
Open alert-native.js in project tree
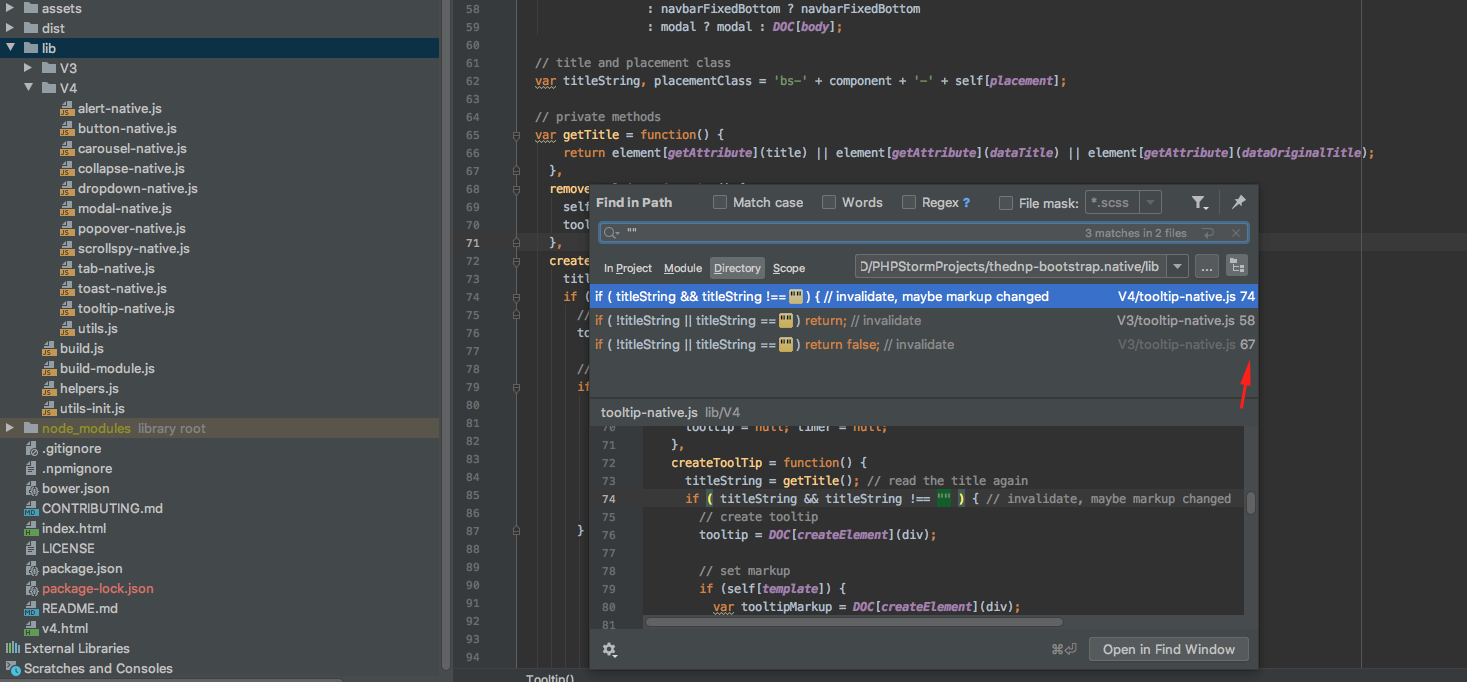tap(119, 108)
